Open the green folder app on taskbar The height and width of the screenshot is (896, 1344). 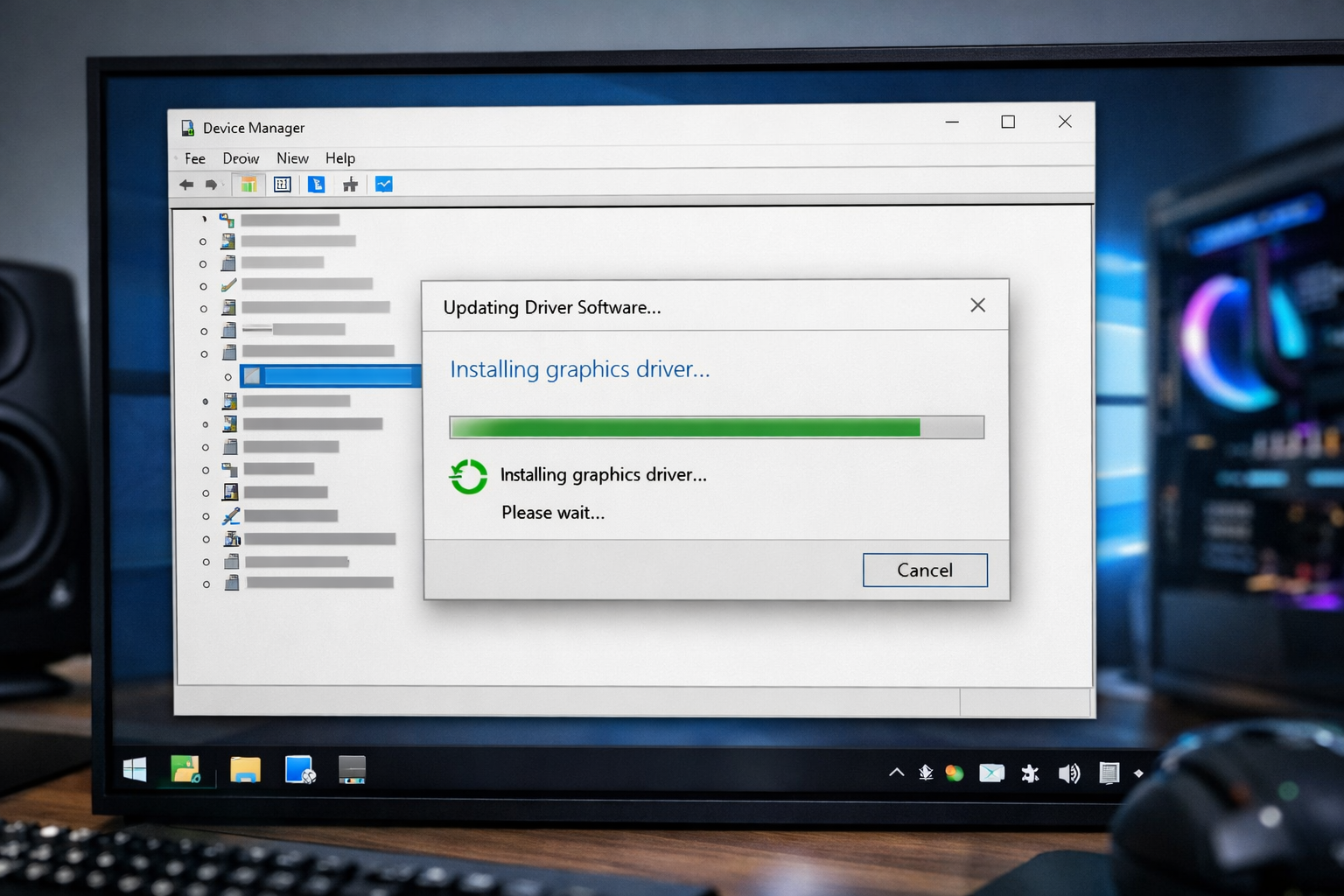[185, 770]
